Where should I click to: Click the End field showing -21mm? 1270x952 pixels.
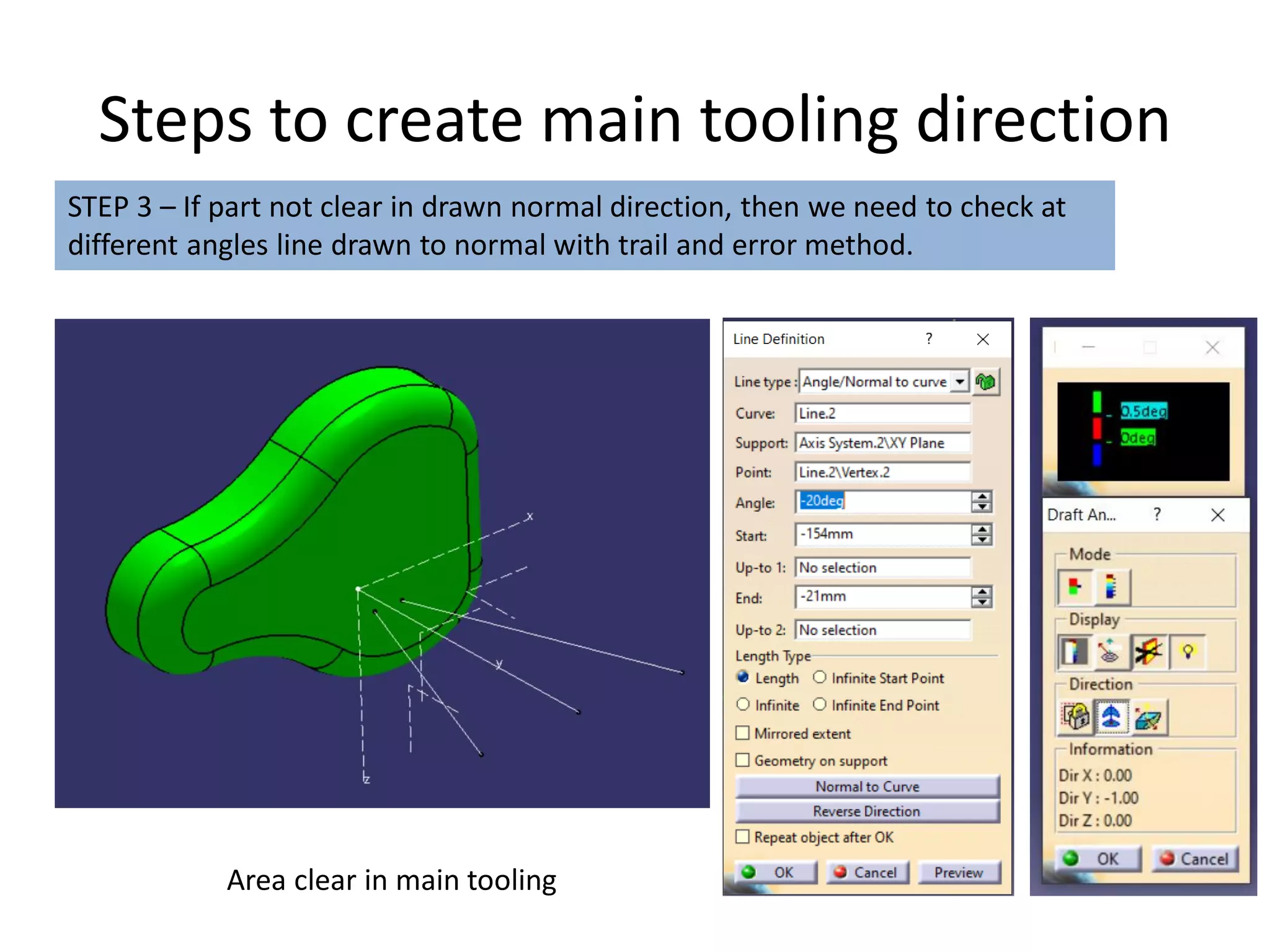pos(882,597)
